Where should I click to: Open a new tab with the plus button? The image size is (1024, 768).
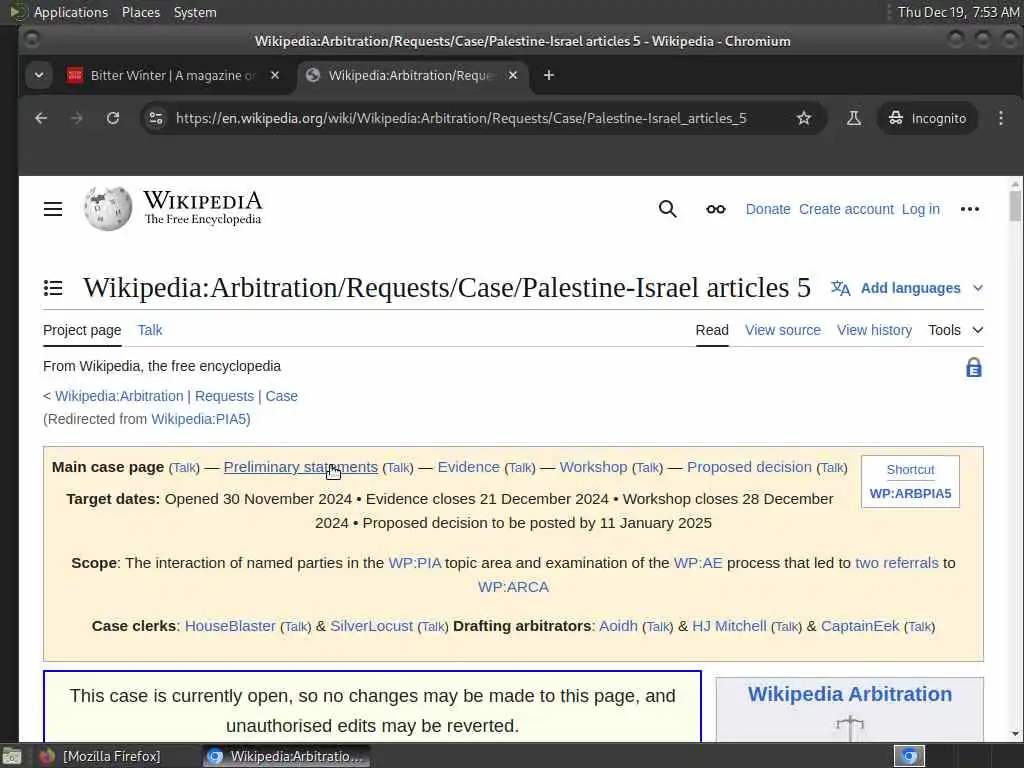click(549, 76)
